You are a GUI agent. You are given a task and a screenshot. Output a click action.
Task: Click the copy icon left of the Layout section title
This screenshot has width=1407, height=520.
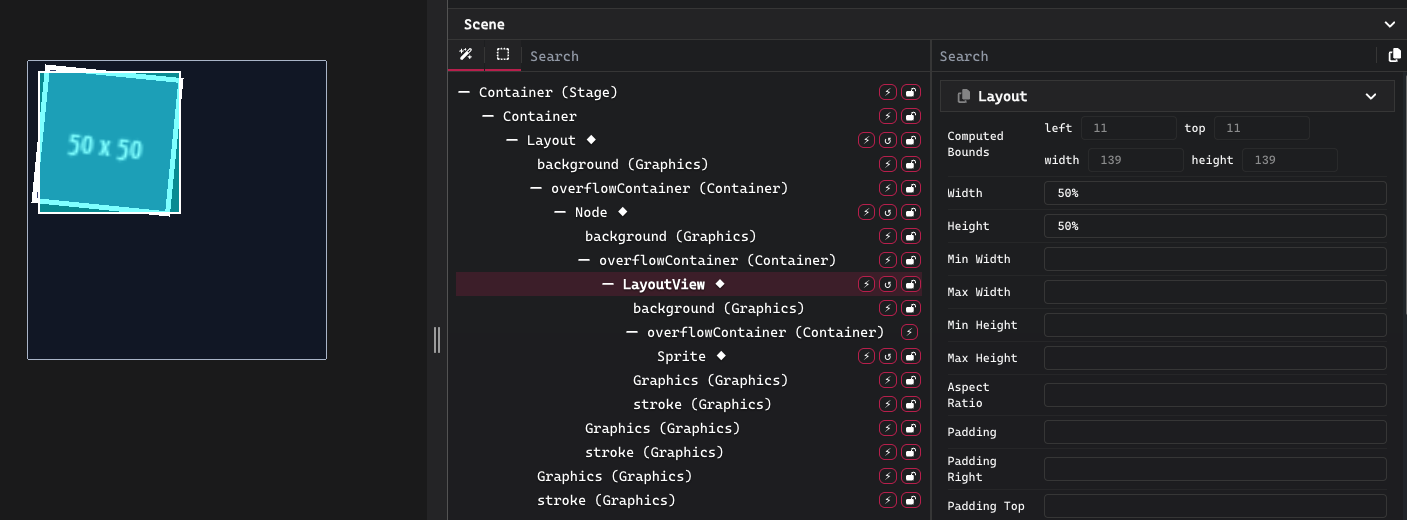(964, 96)
